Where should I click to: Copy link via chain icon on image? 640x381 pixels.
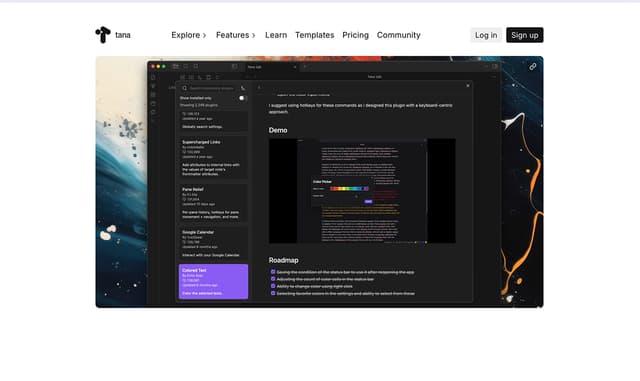pyautogui.click(x=533, y=67)
